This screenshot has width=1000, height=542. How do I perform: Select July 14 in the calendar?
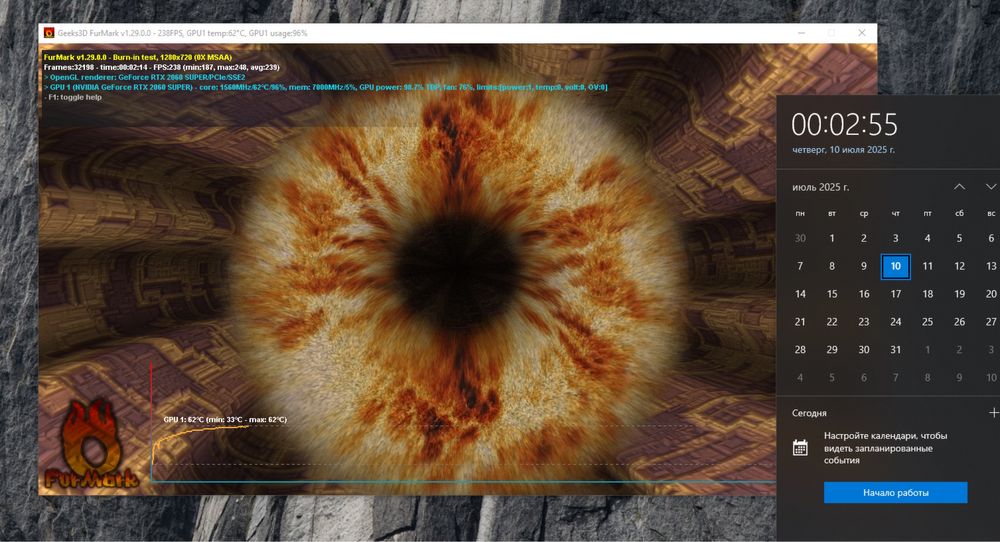pos(800,294)
